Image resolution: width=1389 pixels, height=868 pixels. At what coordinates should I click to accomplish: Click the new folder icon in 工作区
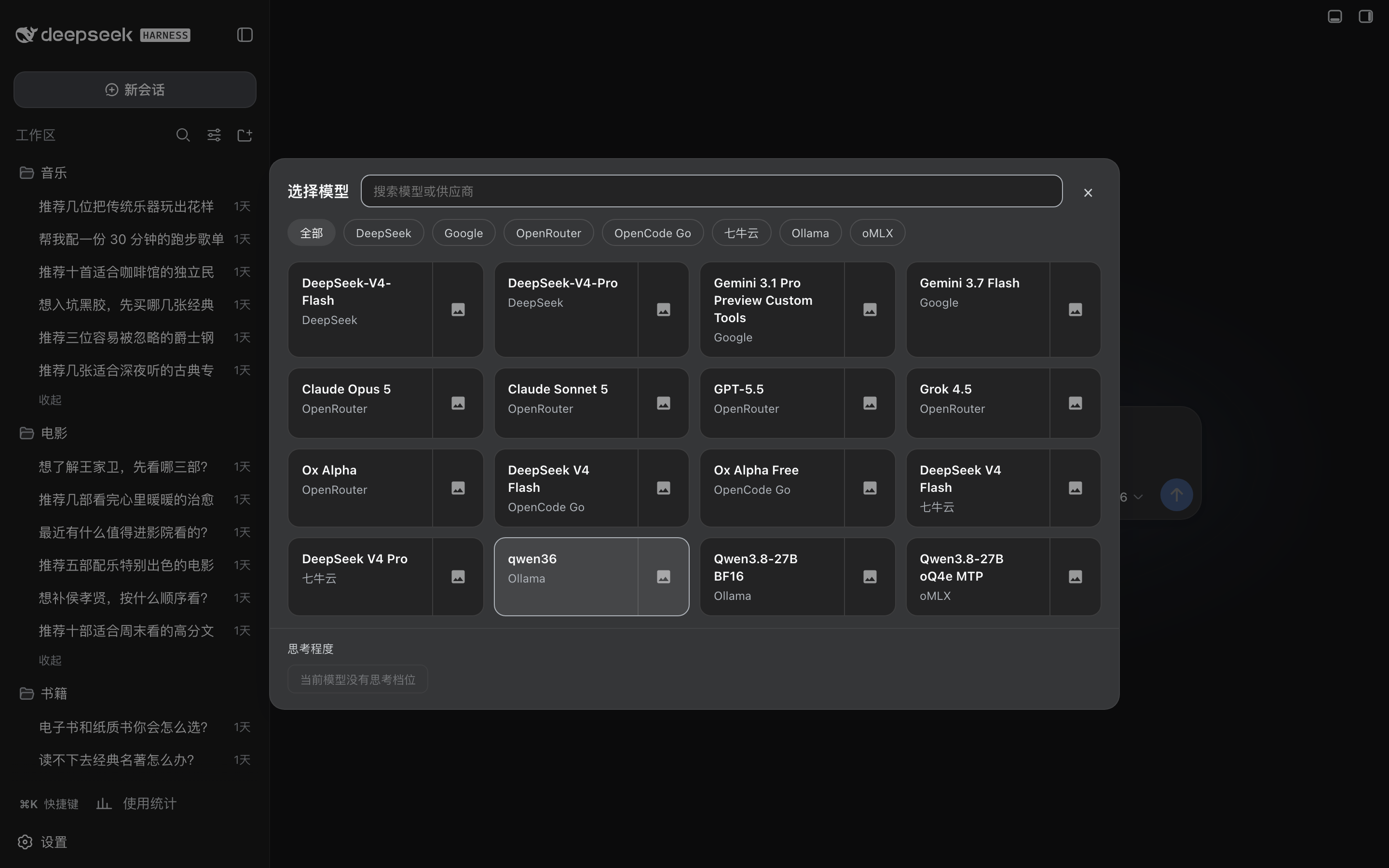click(245, 135)
